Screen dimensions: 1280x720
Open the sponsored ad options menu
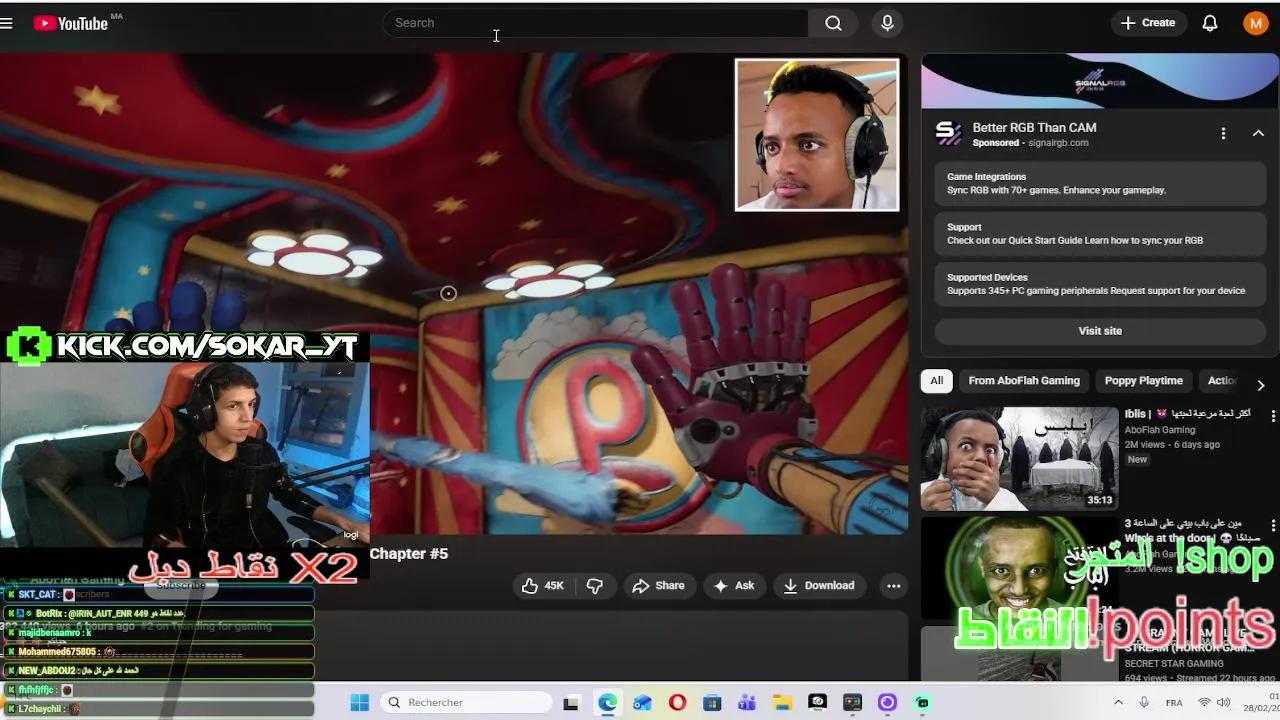(1223, 134)
